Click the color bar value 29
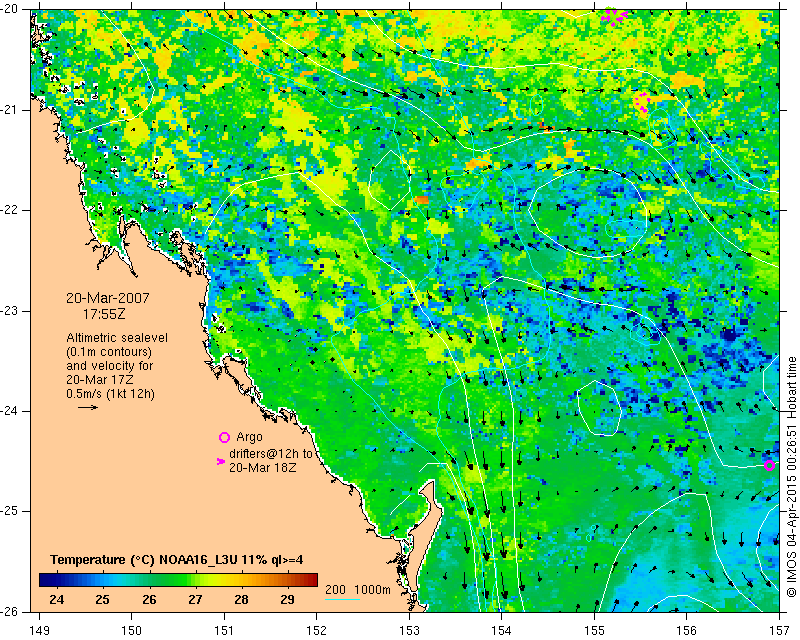This screenshot has width=800, height=640. [287, 600]
